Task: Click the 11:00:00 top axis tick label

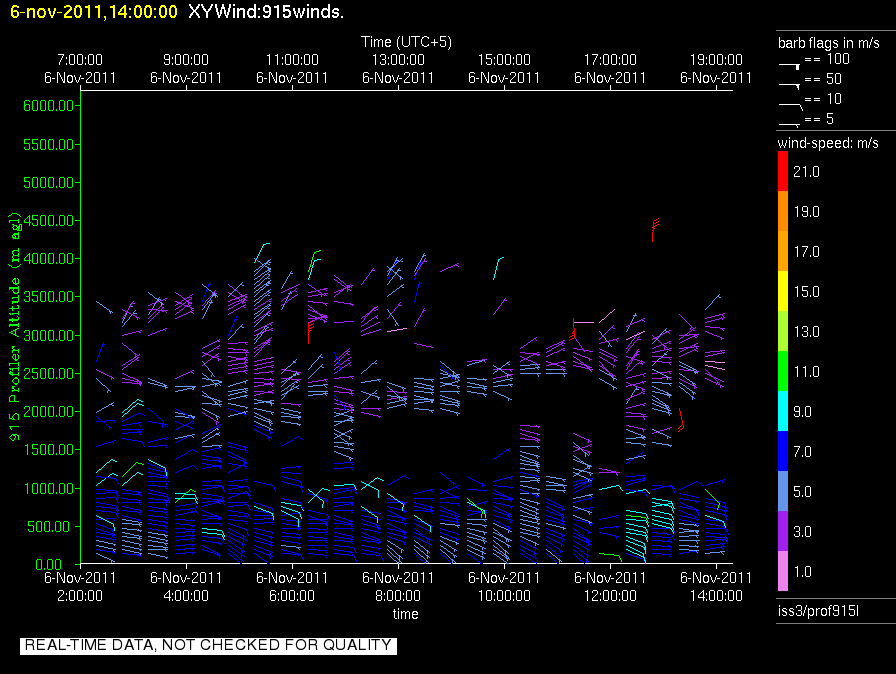Action: [x=292, y=59]
